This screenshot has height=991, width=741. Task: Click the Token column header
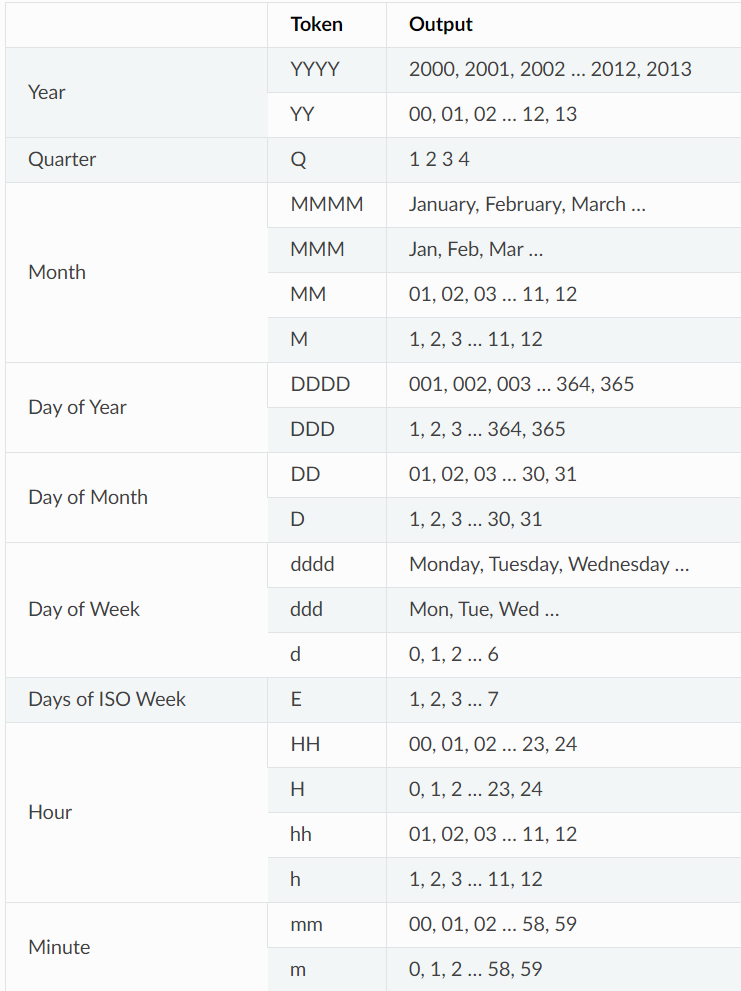tap(316, 24)
